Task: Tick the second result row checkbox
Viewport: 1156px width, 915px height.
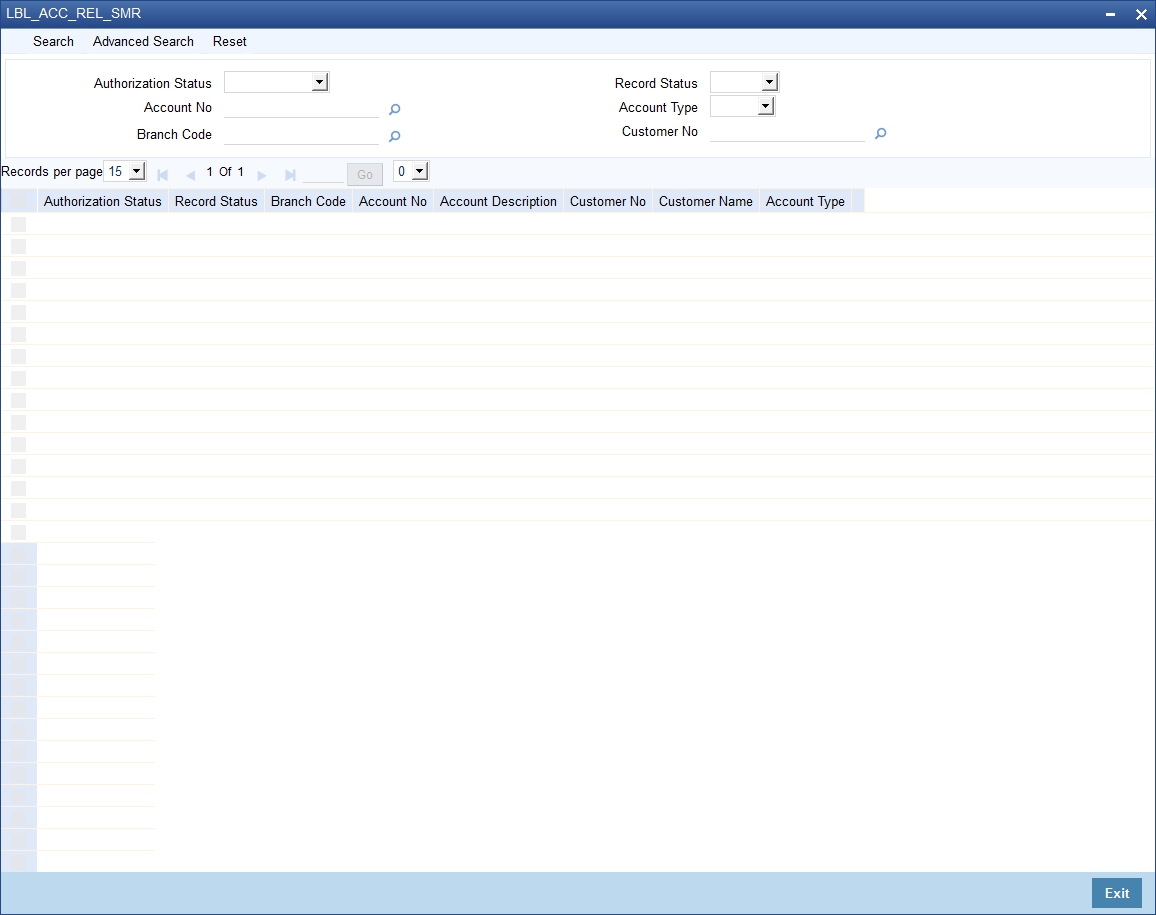Action: coord(18,246)
